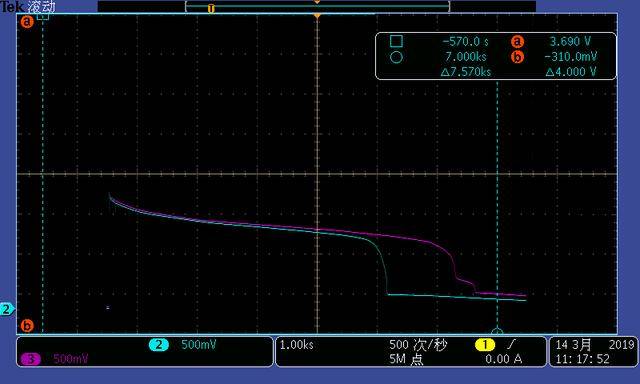Select the magenta channel 3 badge
Viewport: 640px width, 384px height.
tap(31, 359)
